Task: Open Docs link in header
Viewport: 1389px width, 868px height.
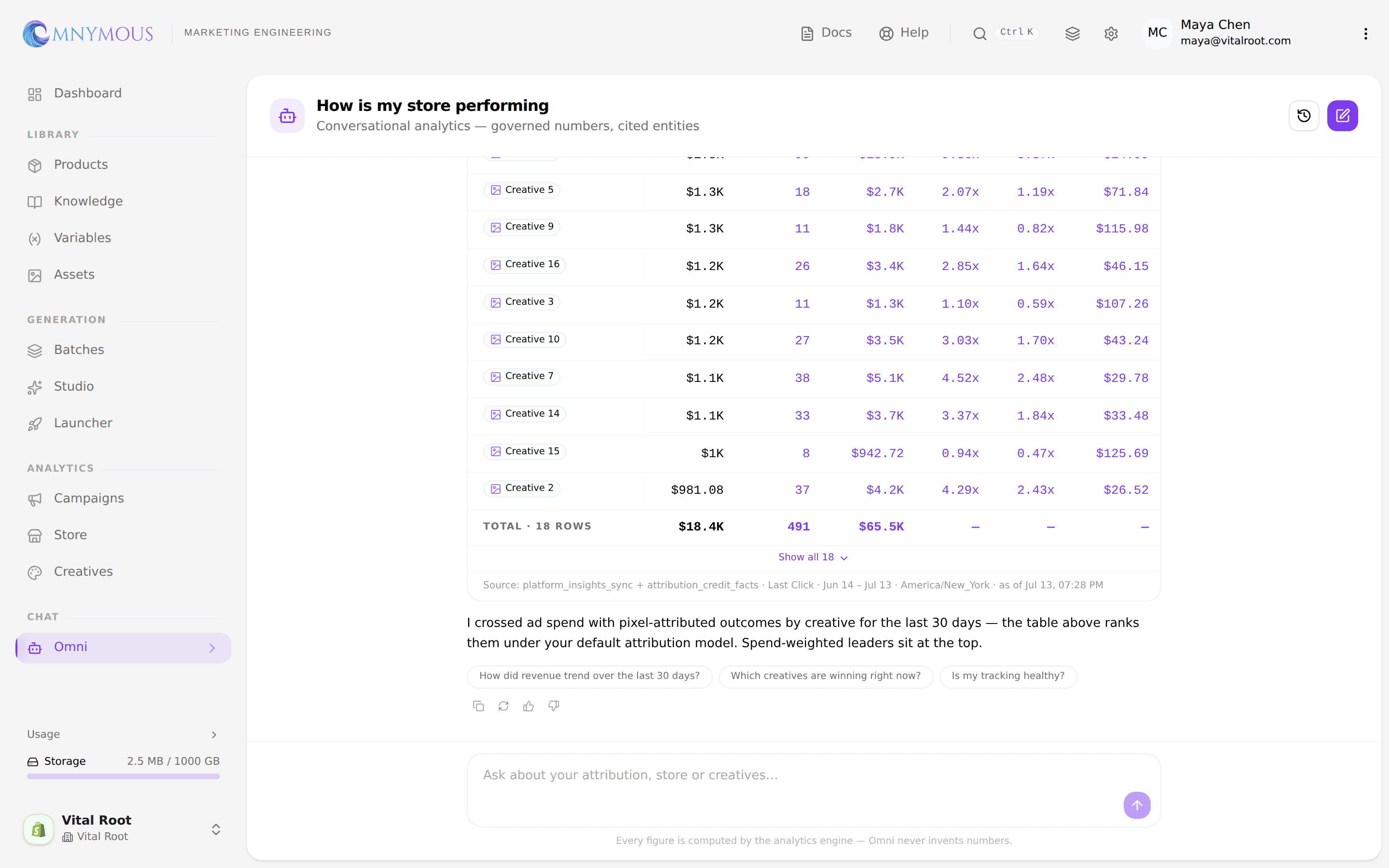Action: pos(827,33)
